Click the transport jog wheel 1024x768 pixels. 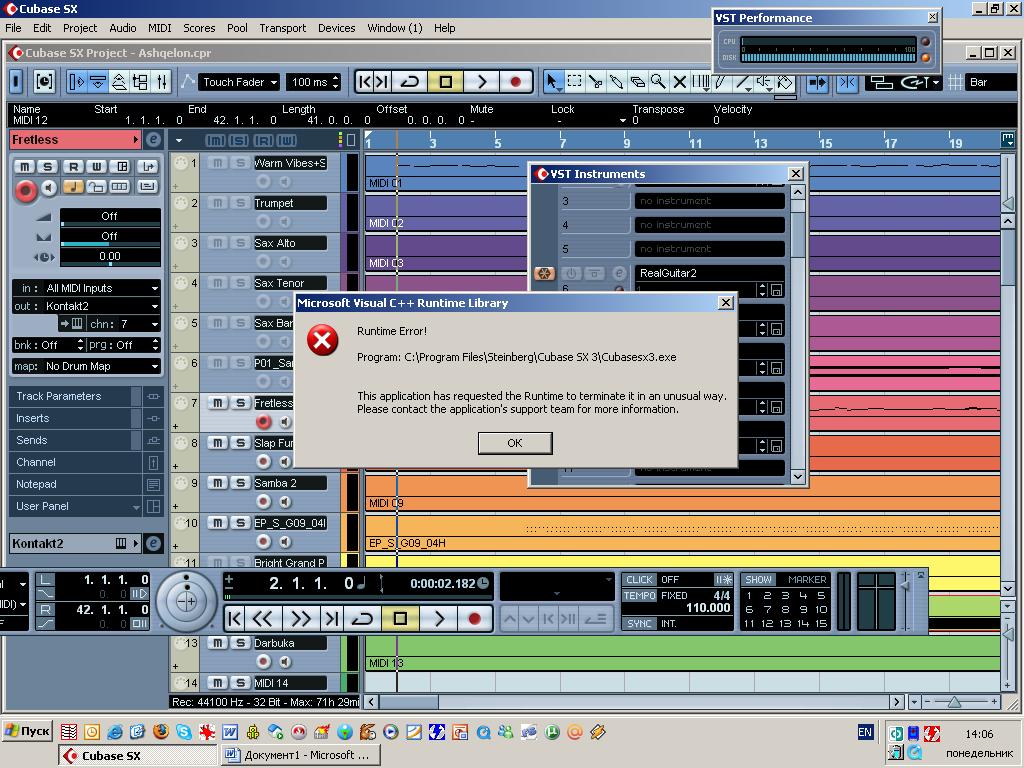[x=186, y=601]
